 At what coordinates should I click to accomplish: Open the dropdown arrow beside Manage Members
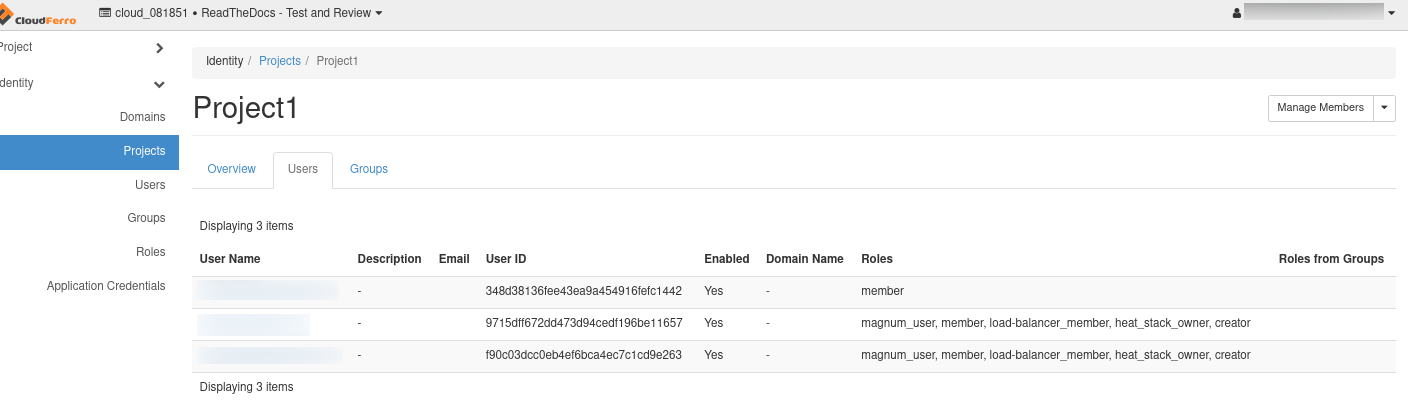click(1384, 108)
